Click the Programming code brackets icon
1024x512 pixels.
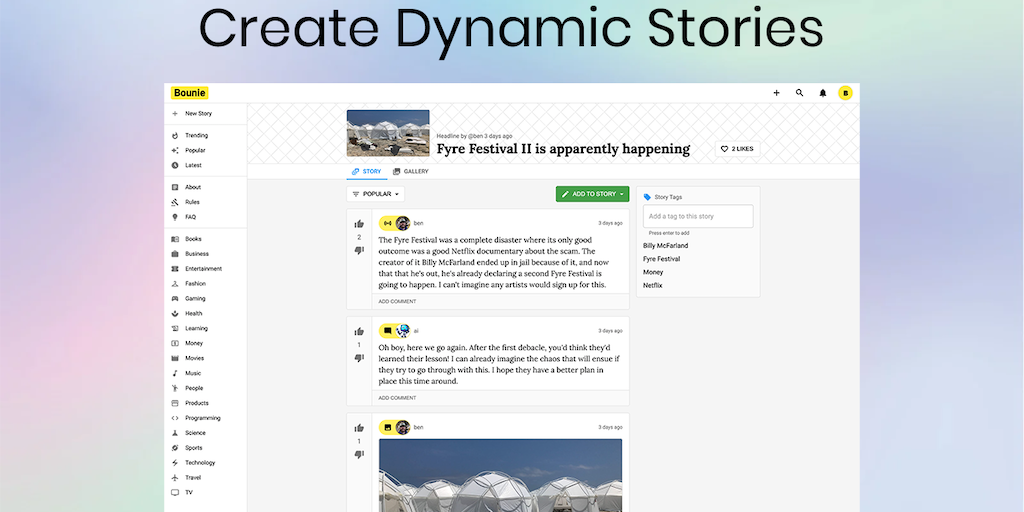[x=174, y=418]
